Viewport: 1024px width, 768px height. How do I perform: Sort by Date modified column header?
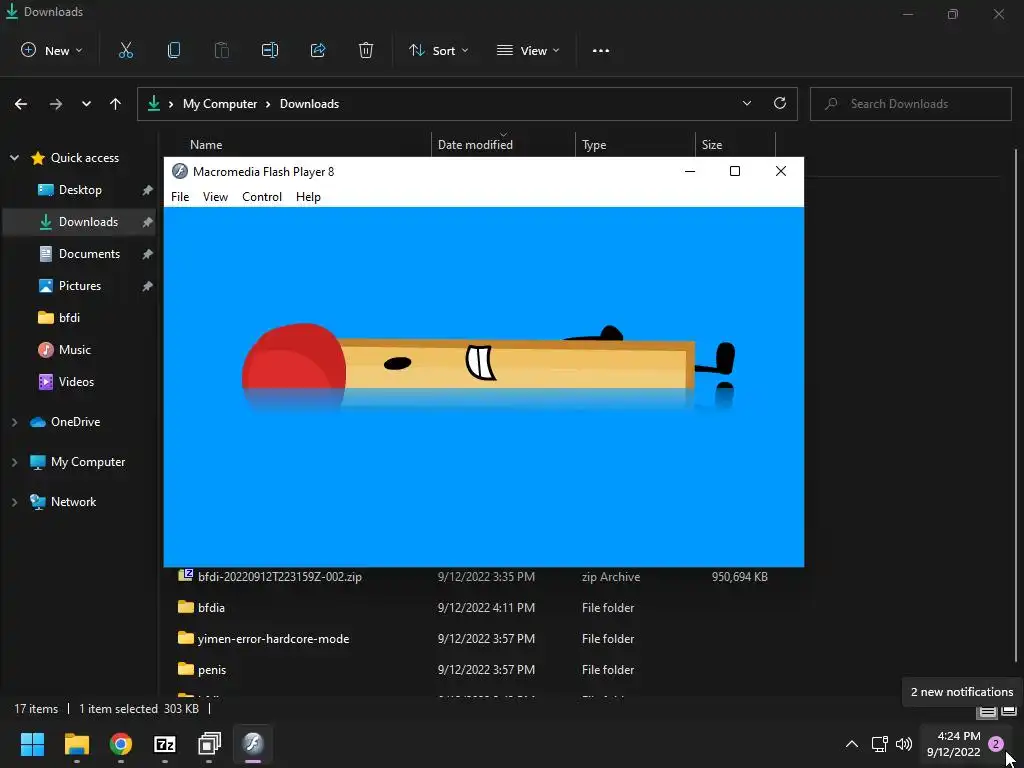pos(475,145)
